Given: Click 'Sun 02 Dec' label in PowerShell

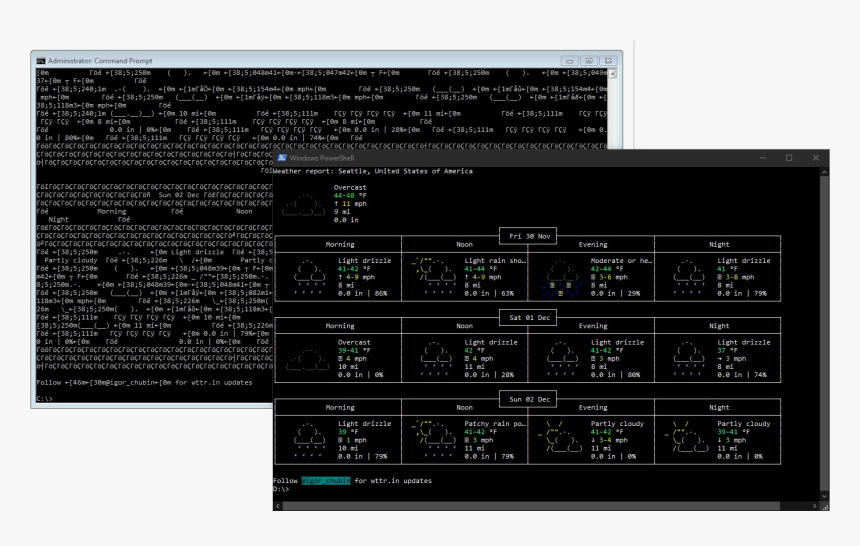Looking at the screenshot, I should pyautogui.click(x=529, y=399).
